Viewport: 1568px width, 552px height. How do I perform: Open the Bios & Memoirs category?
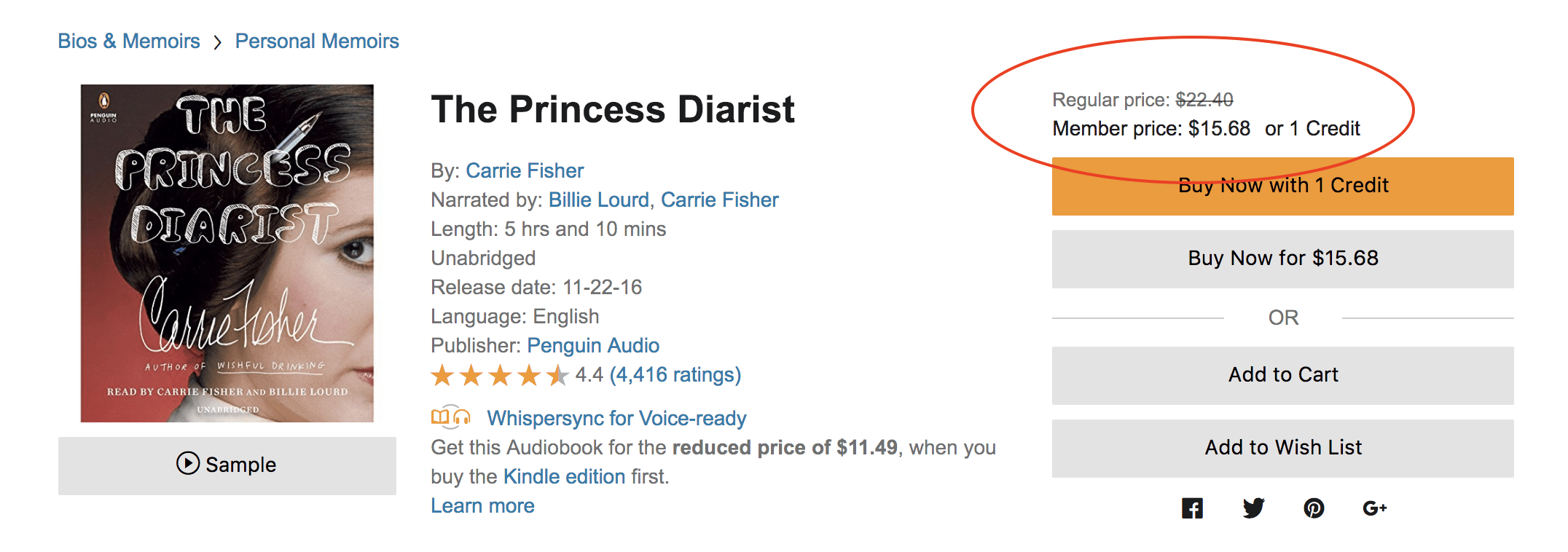128,41
